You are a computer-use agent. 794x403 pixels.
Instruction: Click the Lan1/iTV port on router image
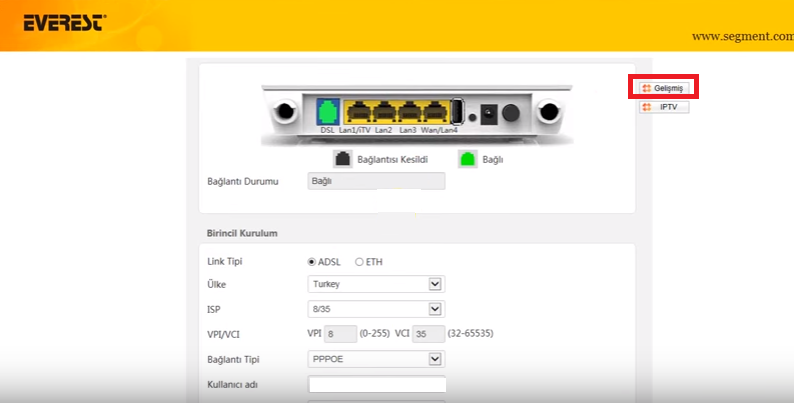click(358, 112)
